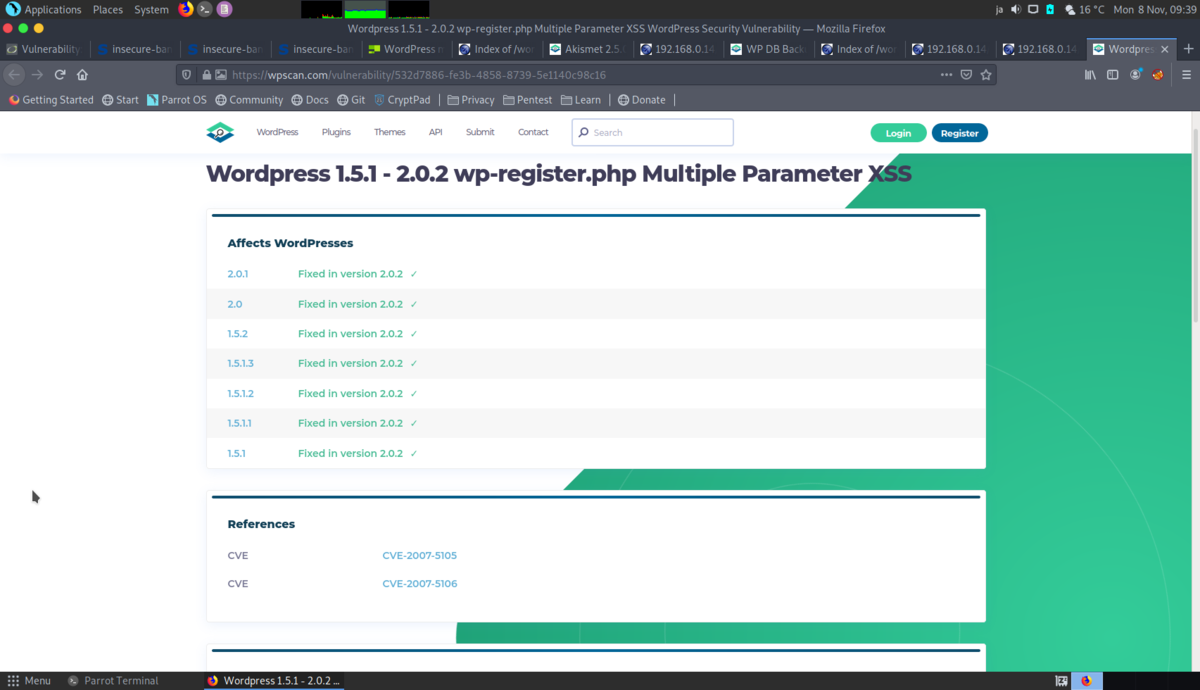Reload the current page

click(x=60, y=75)
